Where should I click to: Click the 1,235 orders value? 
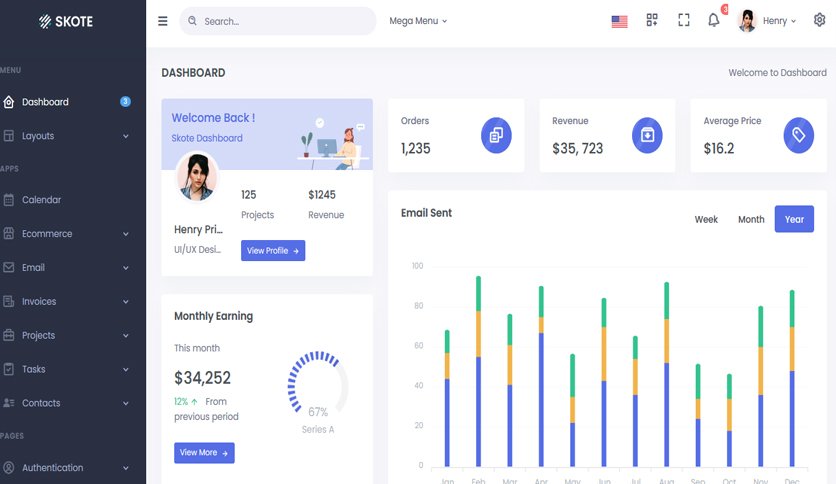[415, 148]
